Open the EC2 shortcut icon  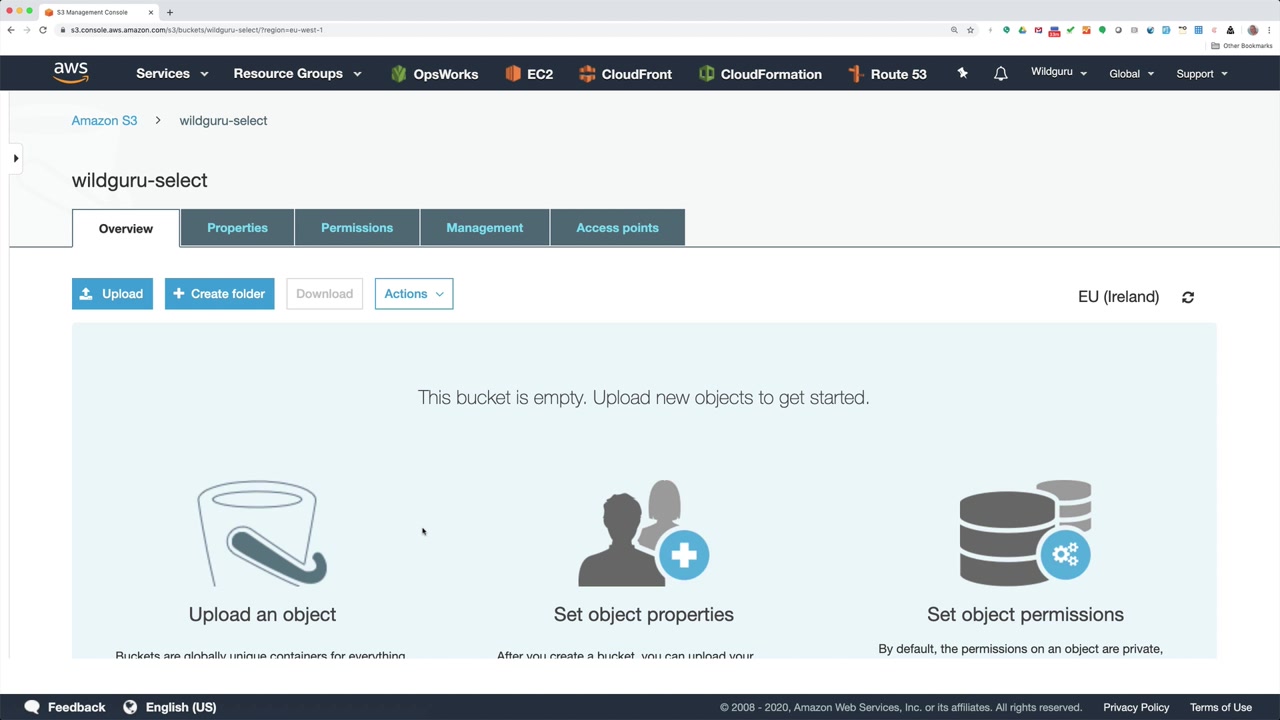tap(513, 74)
